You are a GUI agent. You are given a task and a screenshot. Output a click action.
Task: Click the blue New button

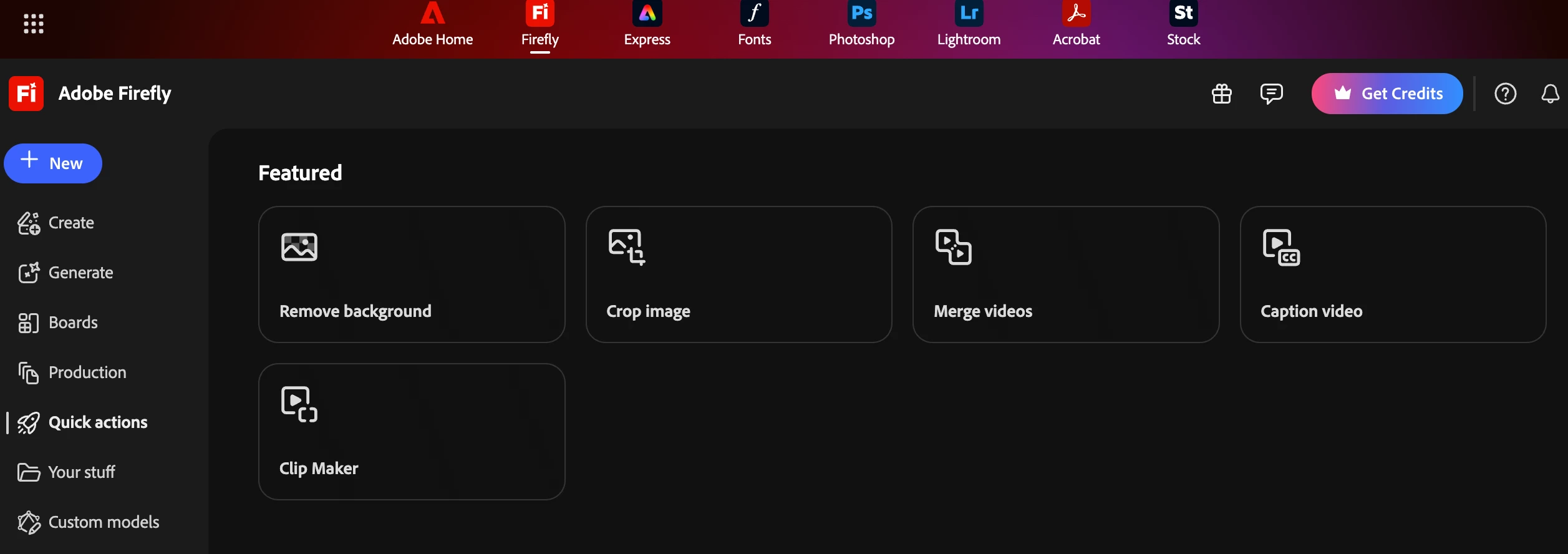click(x=53, y=163)
